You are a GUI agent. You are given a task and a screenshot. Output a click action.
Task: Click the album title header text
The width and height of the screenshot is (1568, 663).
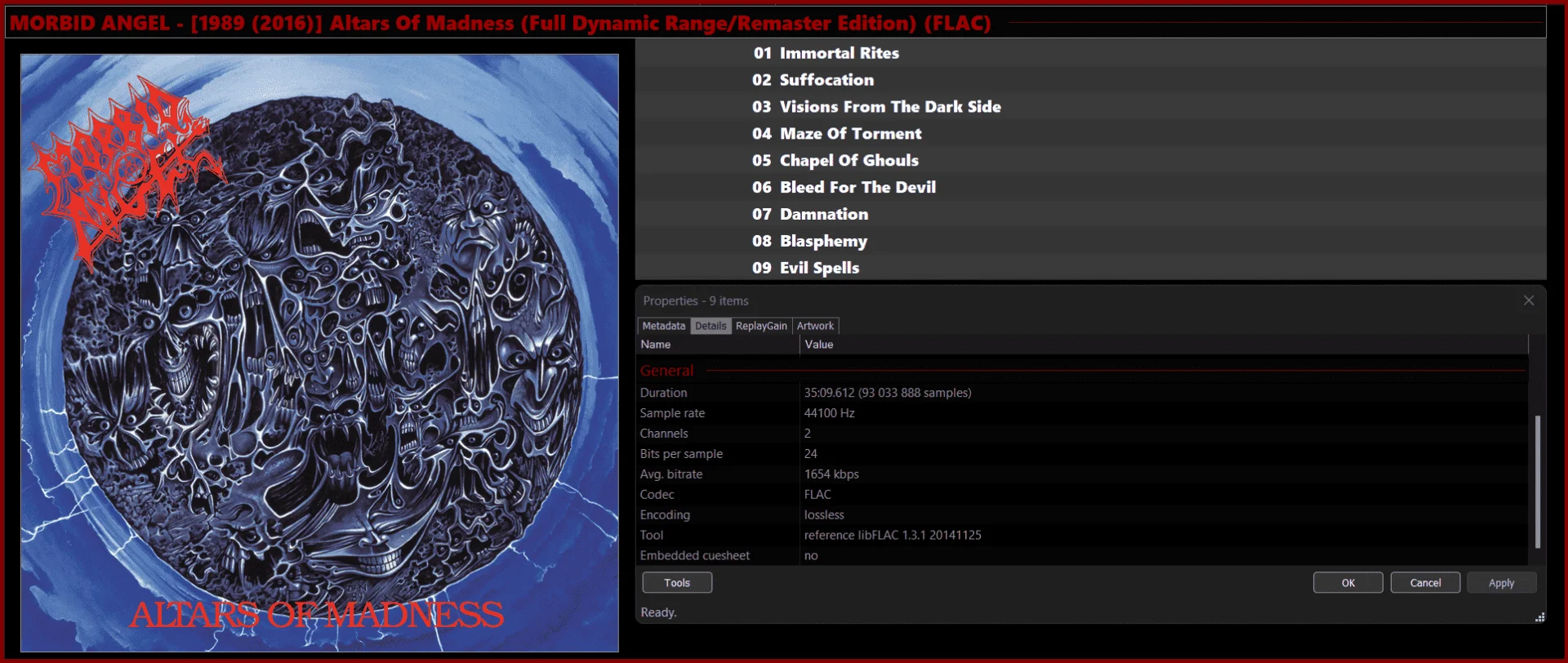point(500,23)
